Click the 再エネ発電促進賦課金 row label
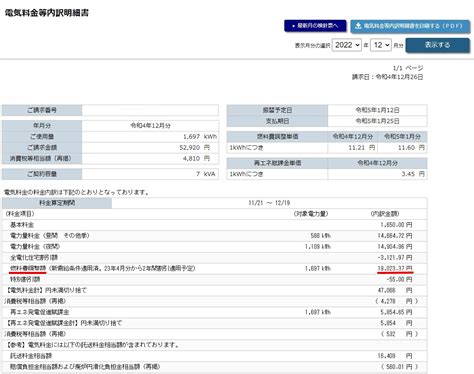This screenshot has height=374, width=474. click(40, 312)
